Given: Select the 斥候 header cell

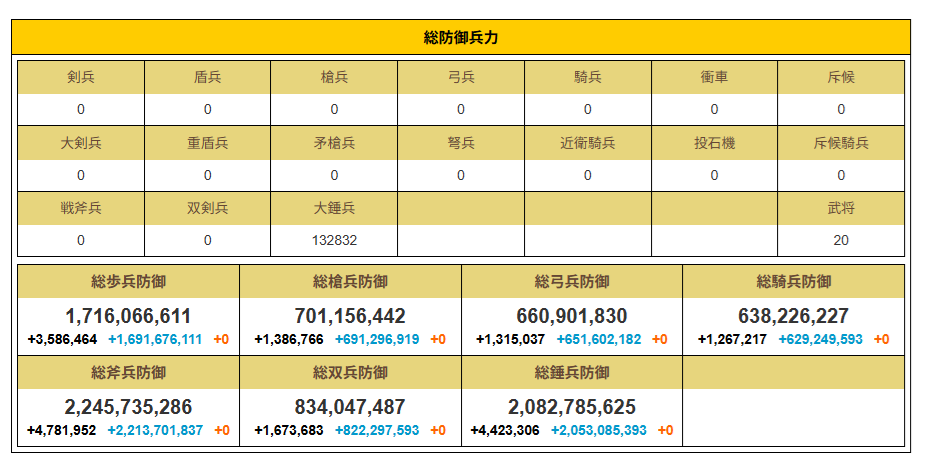Looking at the screenshot, I should pyautogui.click(x=841, y=77).
